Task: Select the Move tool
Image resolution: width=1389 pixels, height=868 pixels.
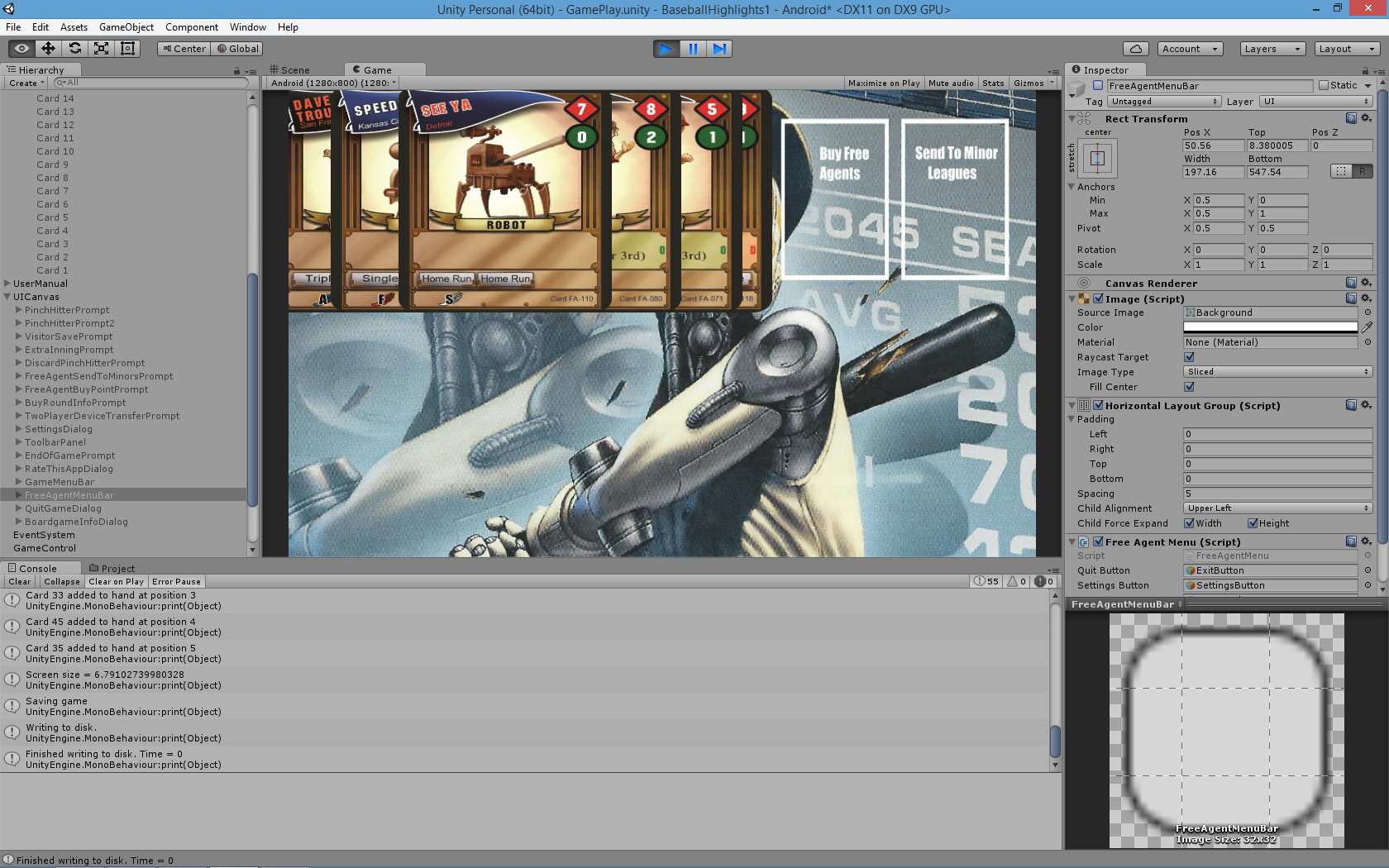Action: 48,49
